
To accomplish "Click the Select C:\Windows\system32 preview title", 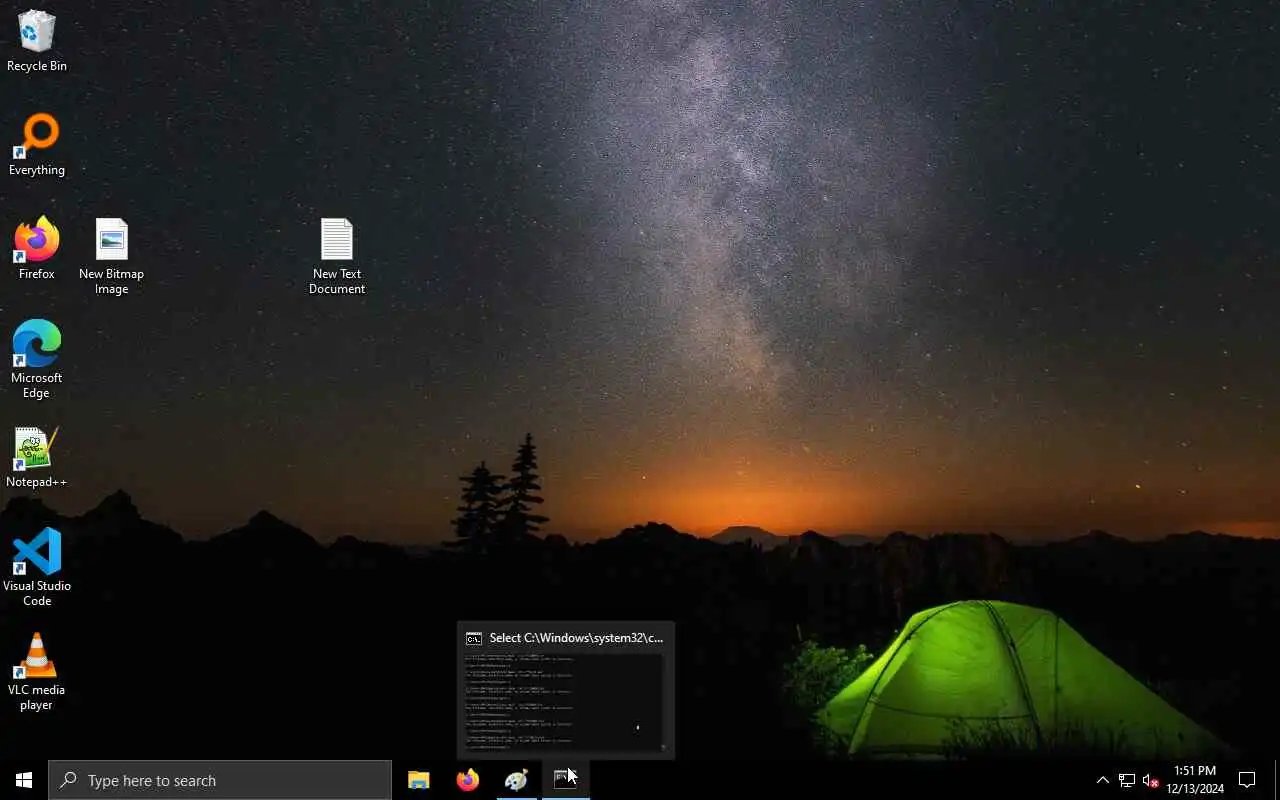I will click(576, 638).
